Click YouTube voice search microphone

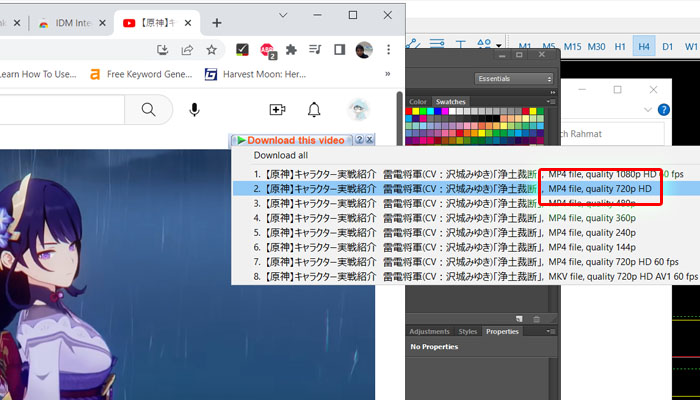(194, 109)
